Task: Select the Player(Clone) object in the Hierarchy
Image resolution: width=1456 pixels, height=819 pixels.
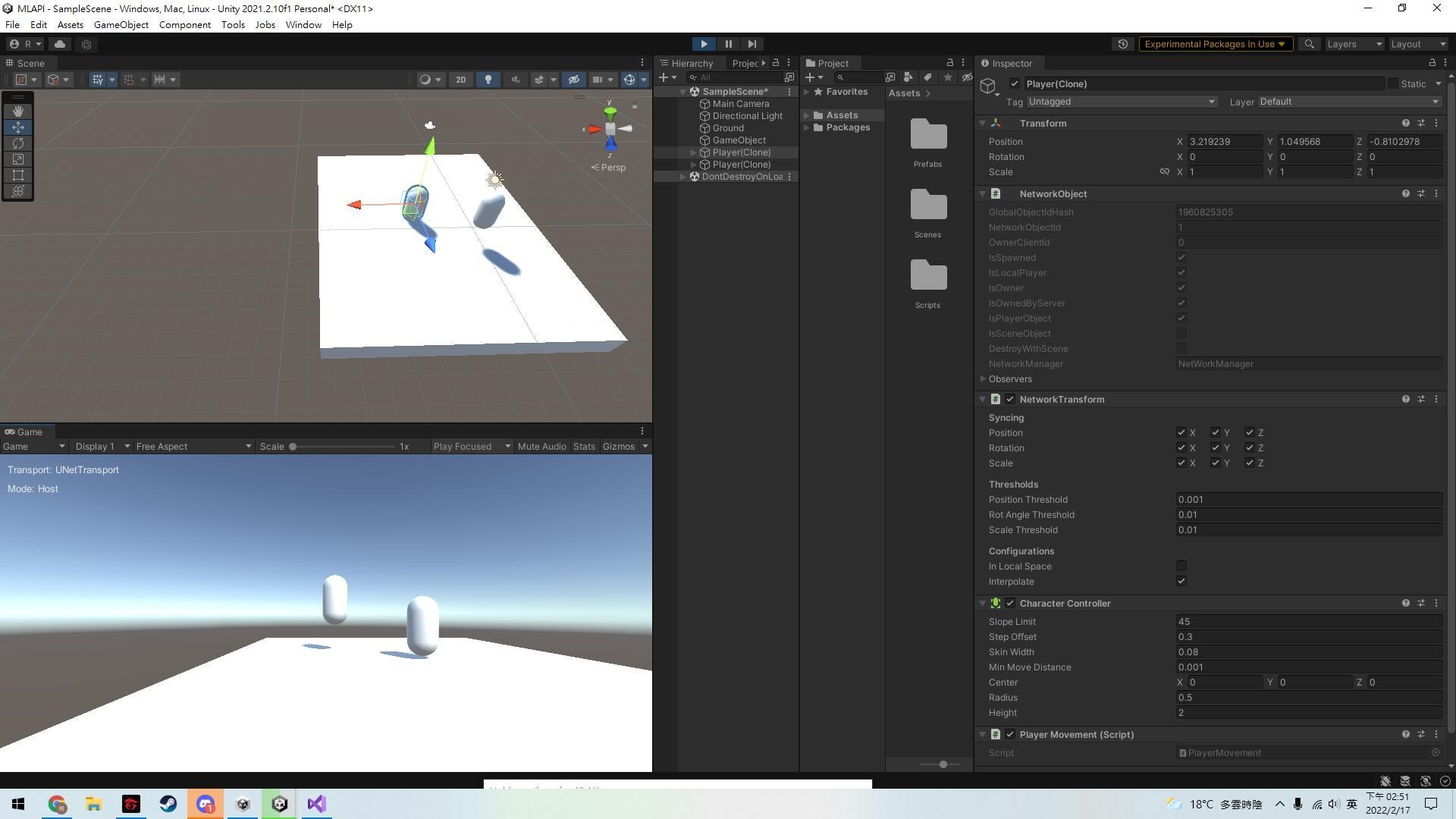Action: point(741,152)
